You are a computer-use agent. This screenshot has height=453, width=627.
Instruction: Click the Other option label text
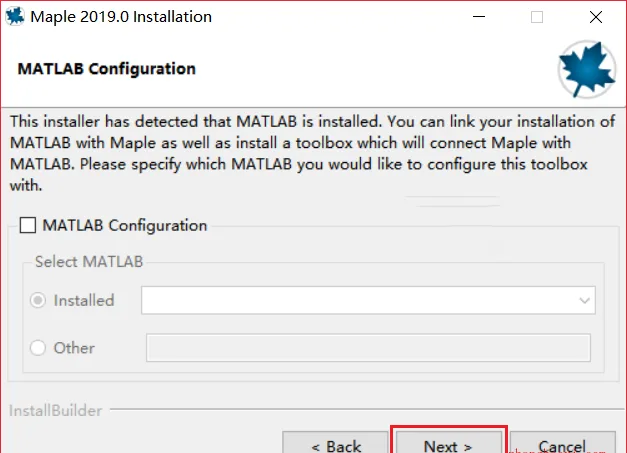pyautogui.click(x=74, y=348)
